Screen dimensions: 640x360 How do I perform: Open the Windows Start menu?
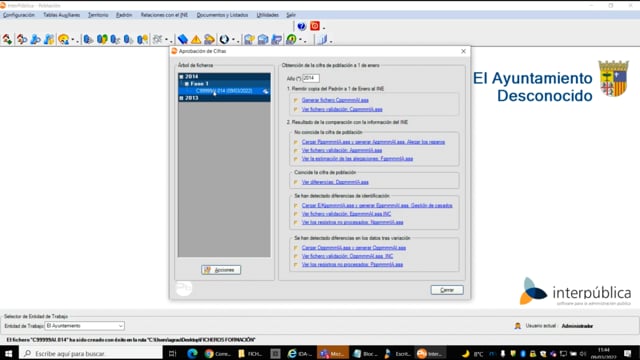tap(9, 353)
